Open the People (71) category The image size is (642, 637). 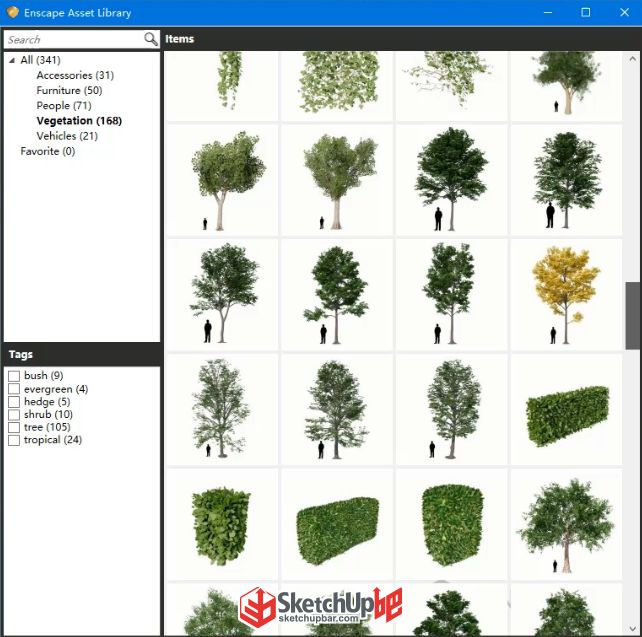click(x=64, y=106)
